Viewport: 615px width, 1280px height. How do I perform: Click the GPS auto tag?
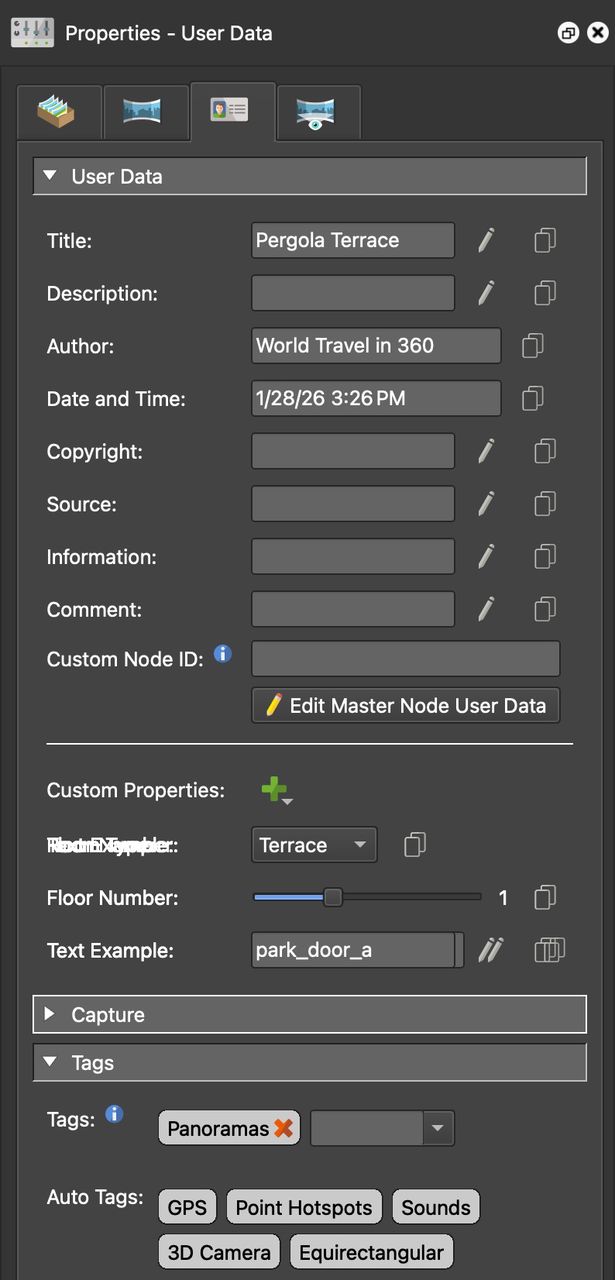pos(187,1207)
